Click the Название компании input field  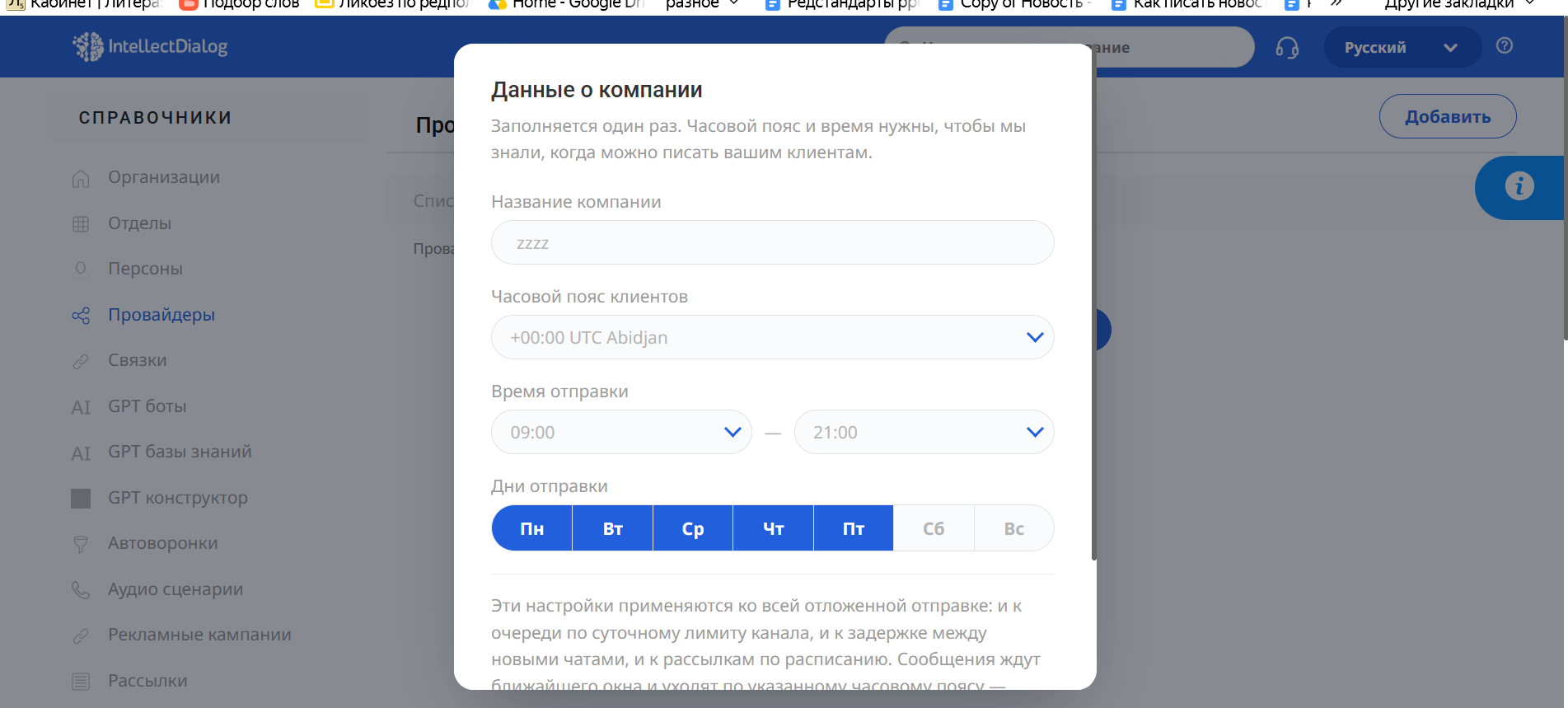click(x=772, y=242)
